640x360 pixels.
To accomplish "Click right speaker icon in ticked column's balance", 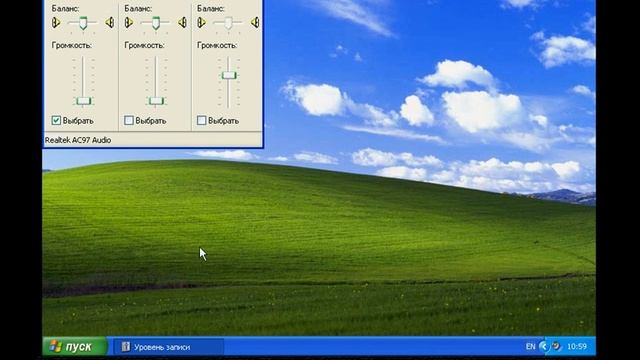I will click(x=110, y=22).
